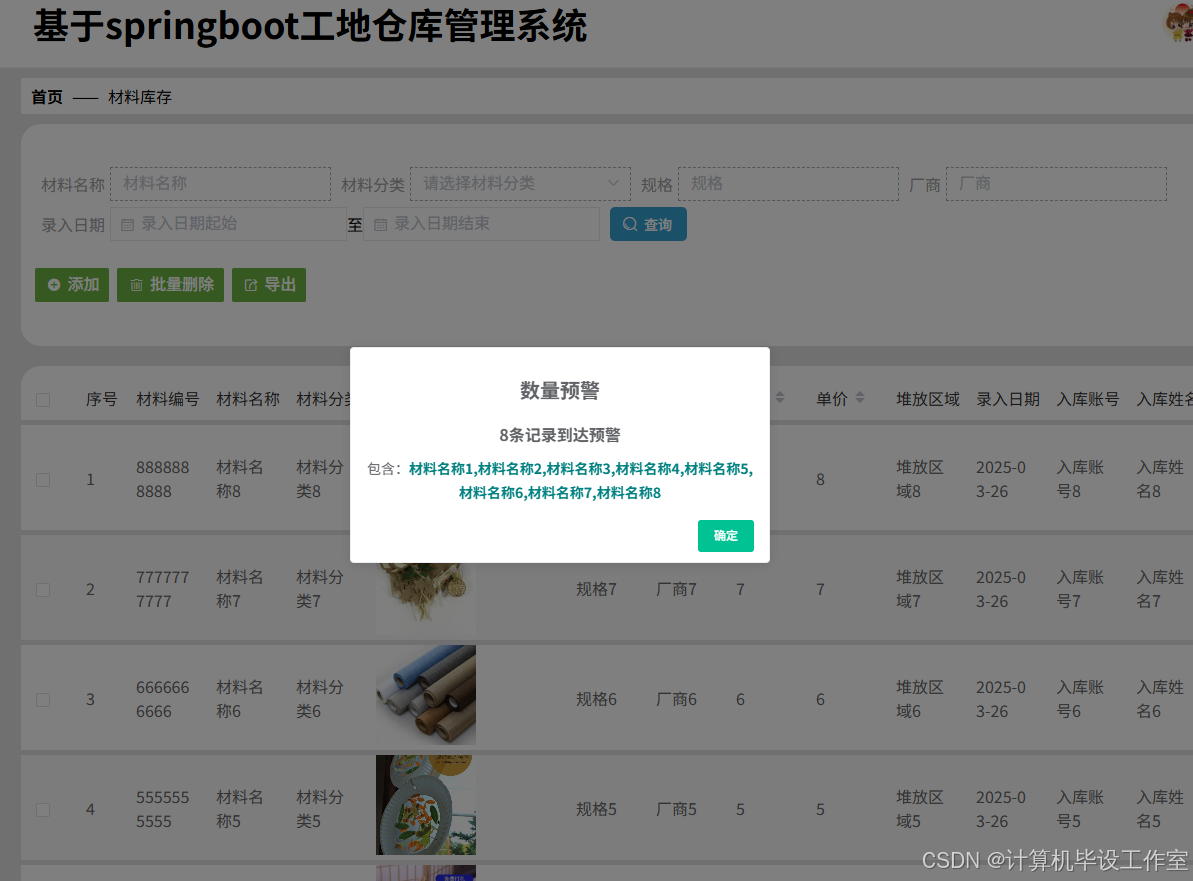Click the 批量删除 batch delete button

(x=170, y=285)
